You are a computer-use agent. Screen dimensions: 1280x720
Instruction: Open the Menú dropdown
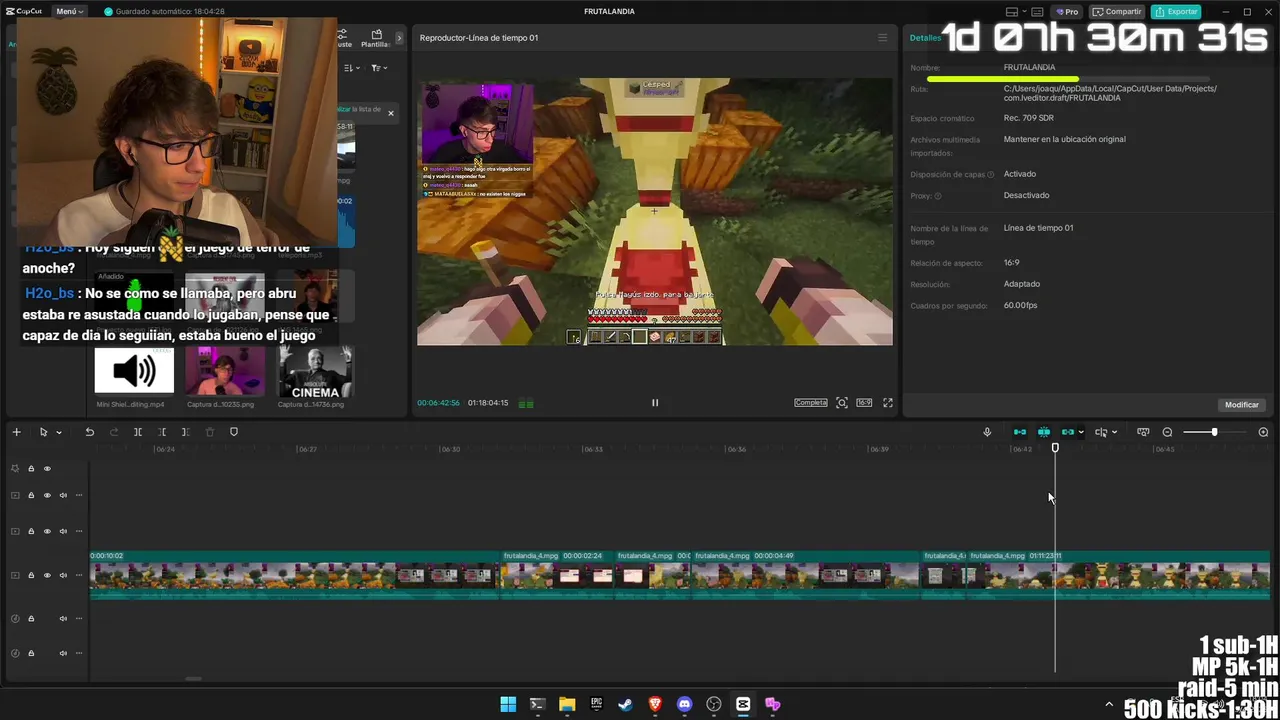tap(70, 12)
